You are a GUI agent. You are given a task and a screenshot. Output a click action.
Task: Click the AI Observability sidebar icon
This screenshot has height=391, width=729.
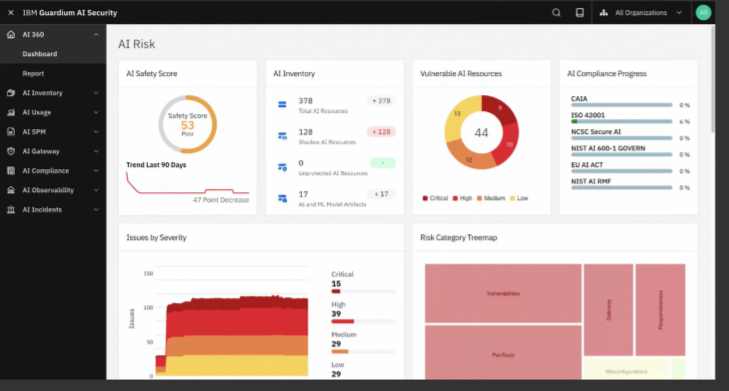coord(11,190)
